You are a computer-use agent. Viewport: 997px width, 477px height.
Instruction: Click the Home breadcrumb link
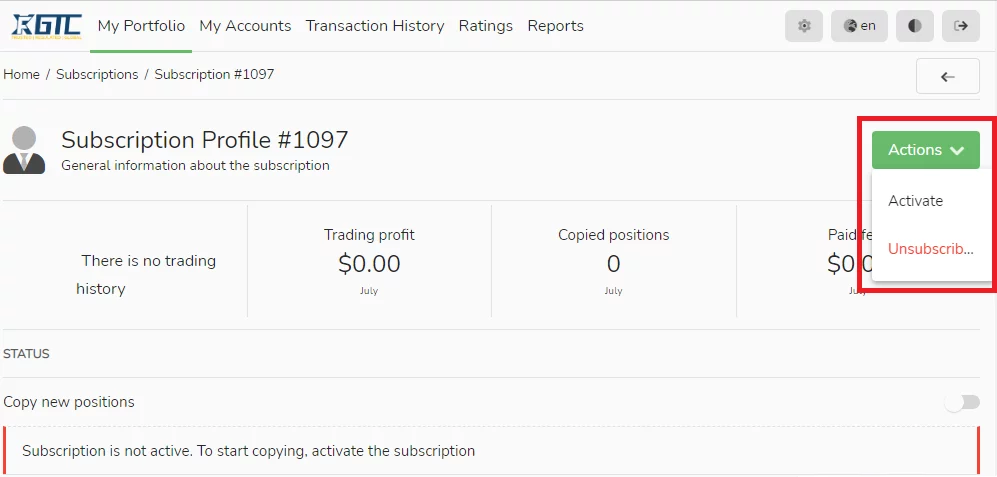point(22,74)
